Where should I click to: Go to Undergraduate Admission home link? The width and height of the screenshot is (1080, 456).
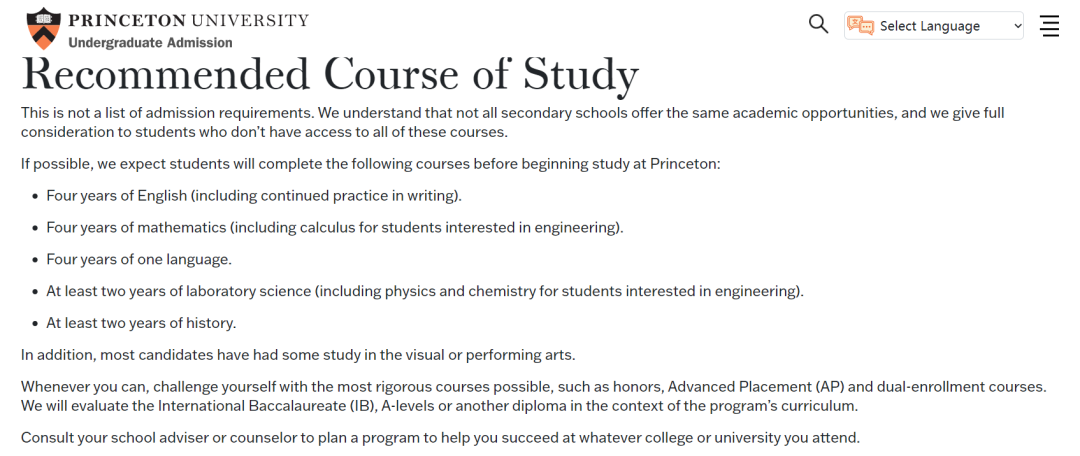tap(150, 43)
